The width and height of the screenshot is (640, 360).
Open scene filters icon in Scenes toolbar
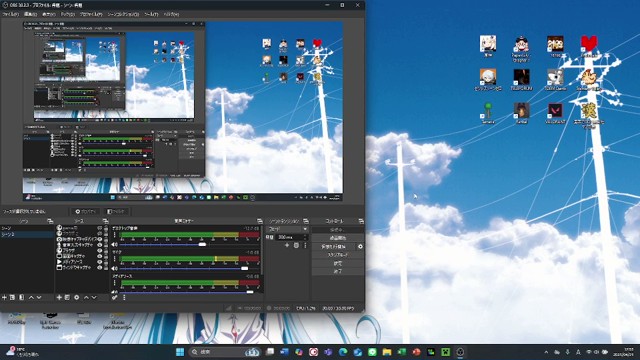(22, 298)
